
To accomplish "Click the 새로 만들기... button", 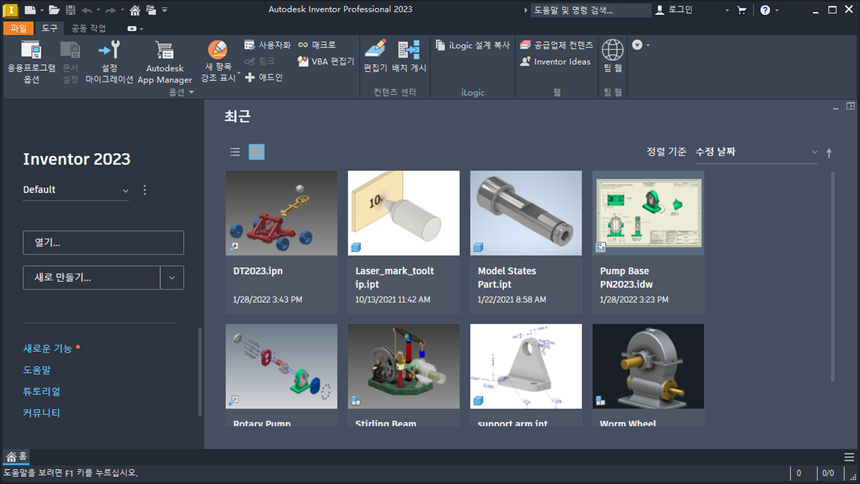I will pyautogui.click(x=92, y=278).
